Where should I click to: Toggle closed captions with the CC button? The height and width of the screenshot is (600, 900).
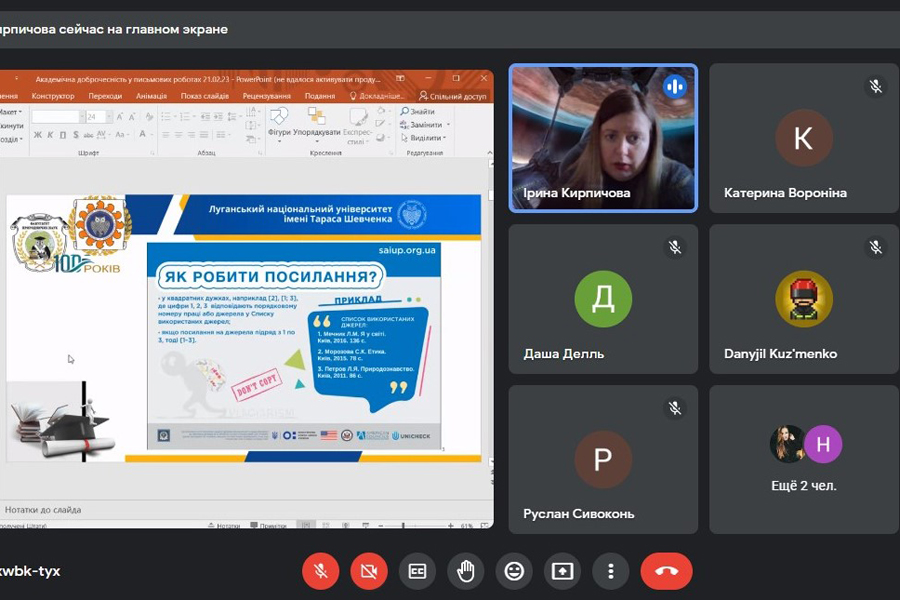click(x=417, y=571)
